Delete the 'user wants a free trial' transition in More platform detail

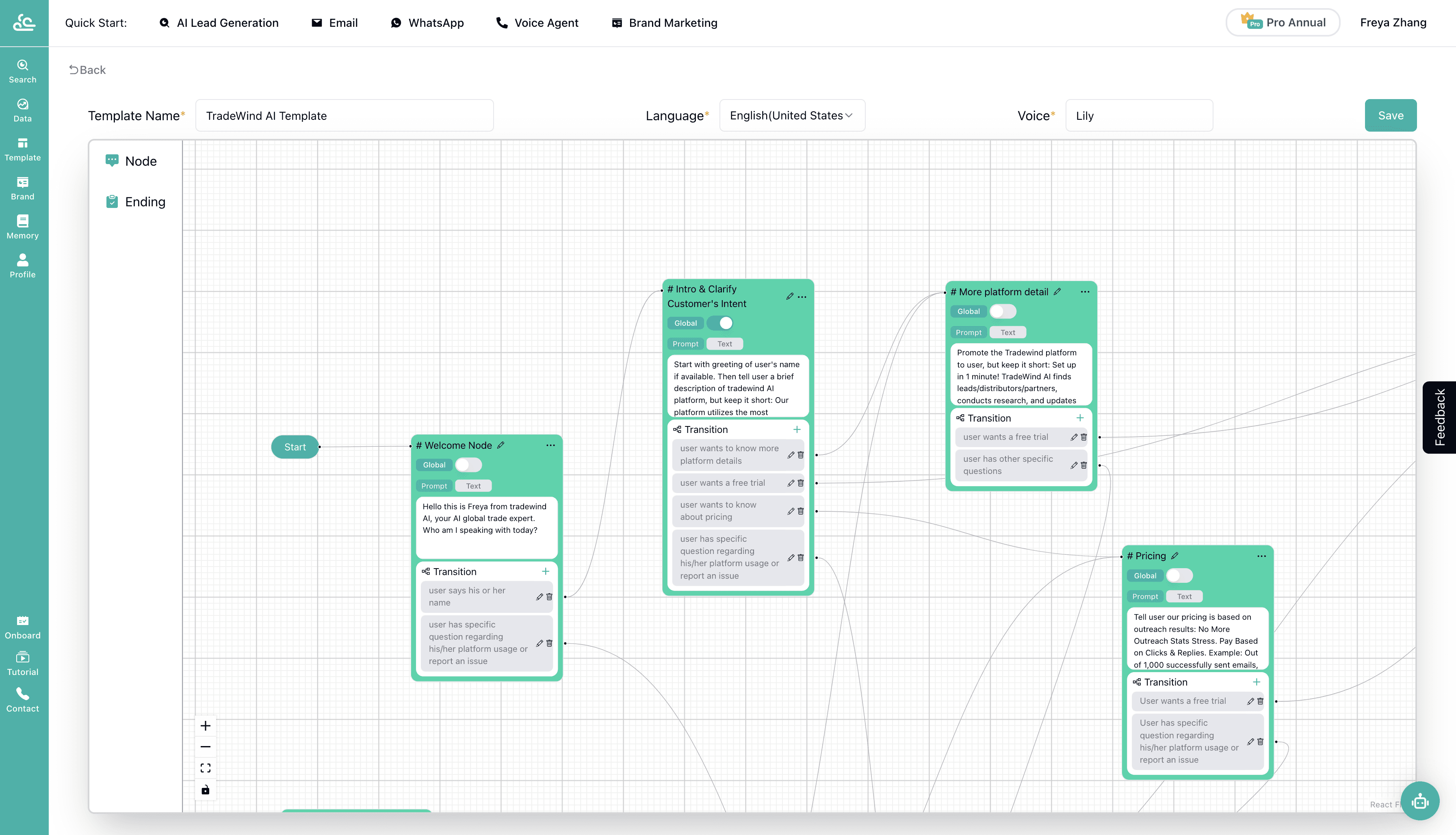[x=1084, y=437]
